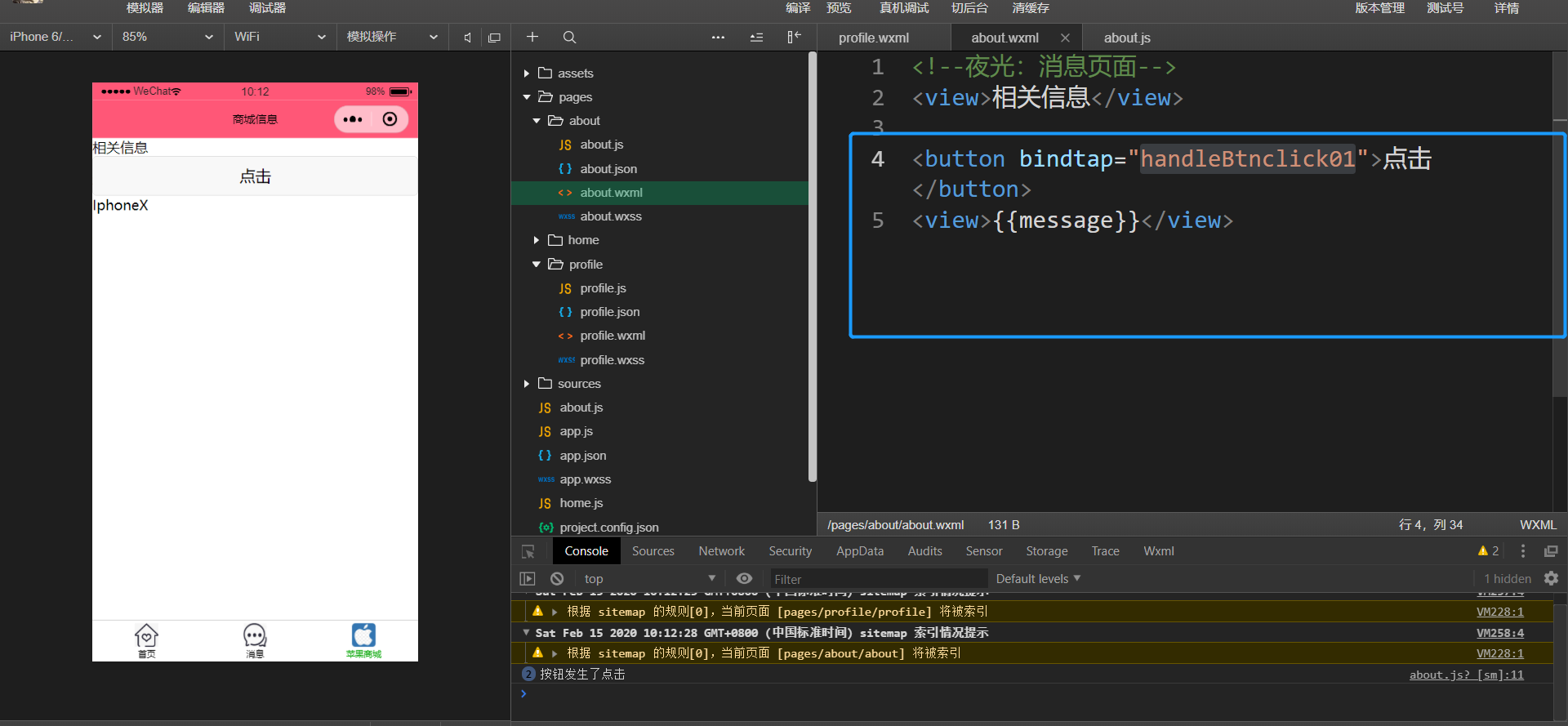
Task: Click the new file plus icon
Action: click(x=532, y=37)
